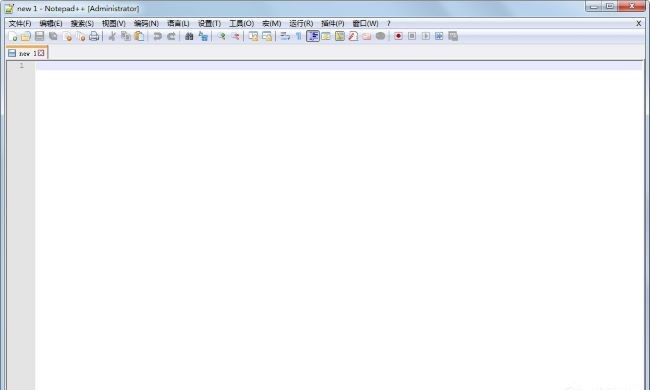Click the Save All toolbar icon
Image resolution: width=650 pixels, height=390 pixels.
[x=53, y=36]
